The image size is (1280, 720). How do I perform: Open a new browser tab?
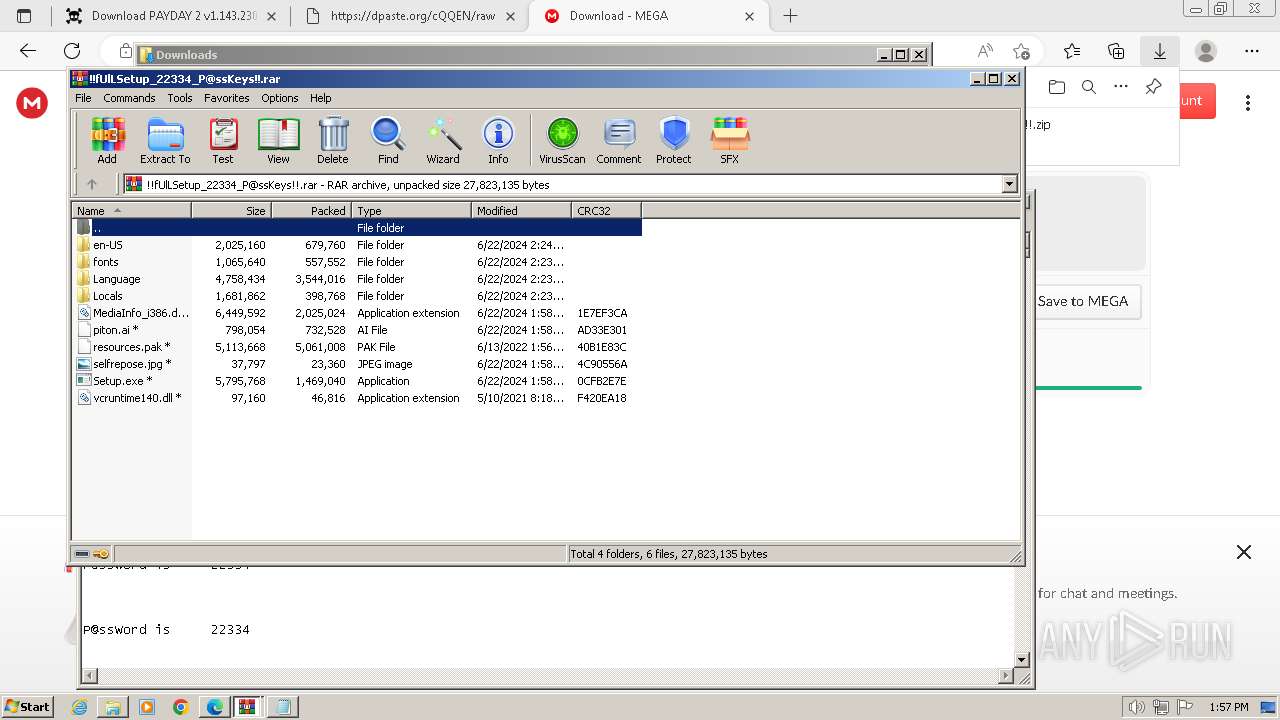(x=790, y=16)
